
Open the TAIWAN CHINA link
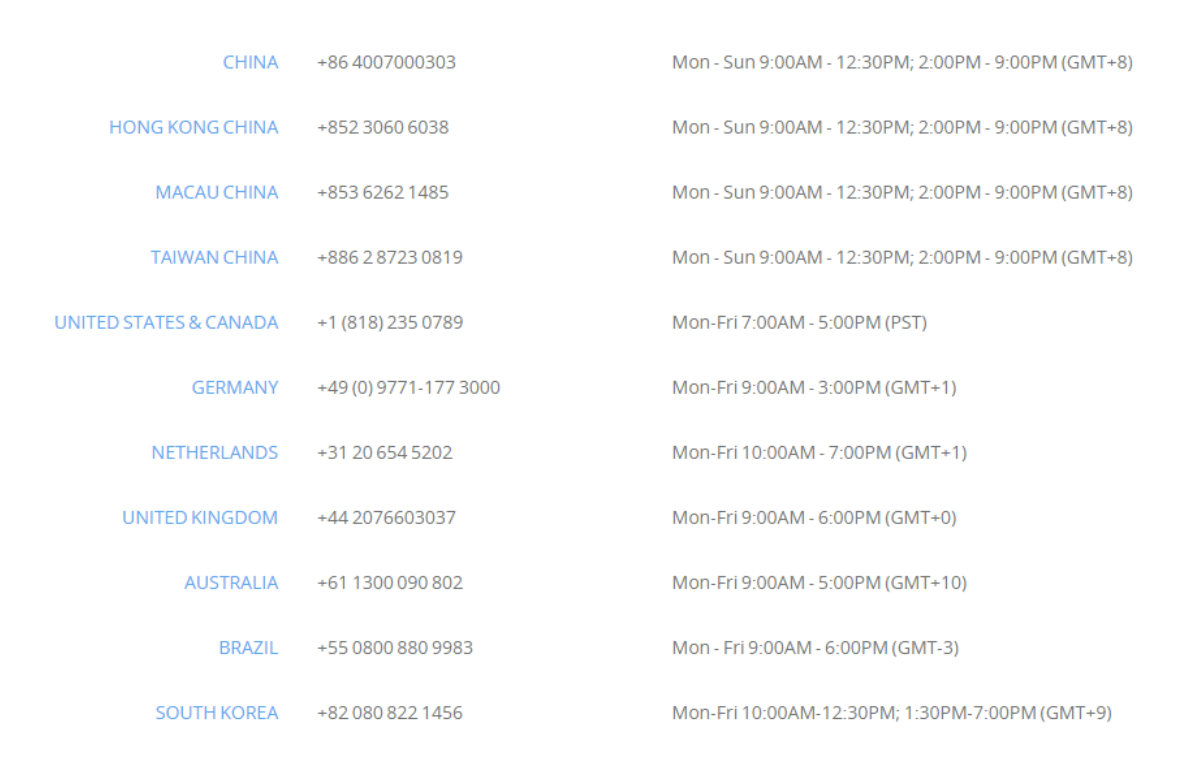214,257
